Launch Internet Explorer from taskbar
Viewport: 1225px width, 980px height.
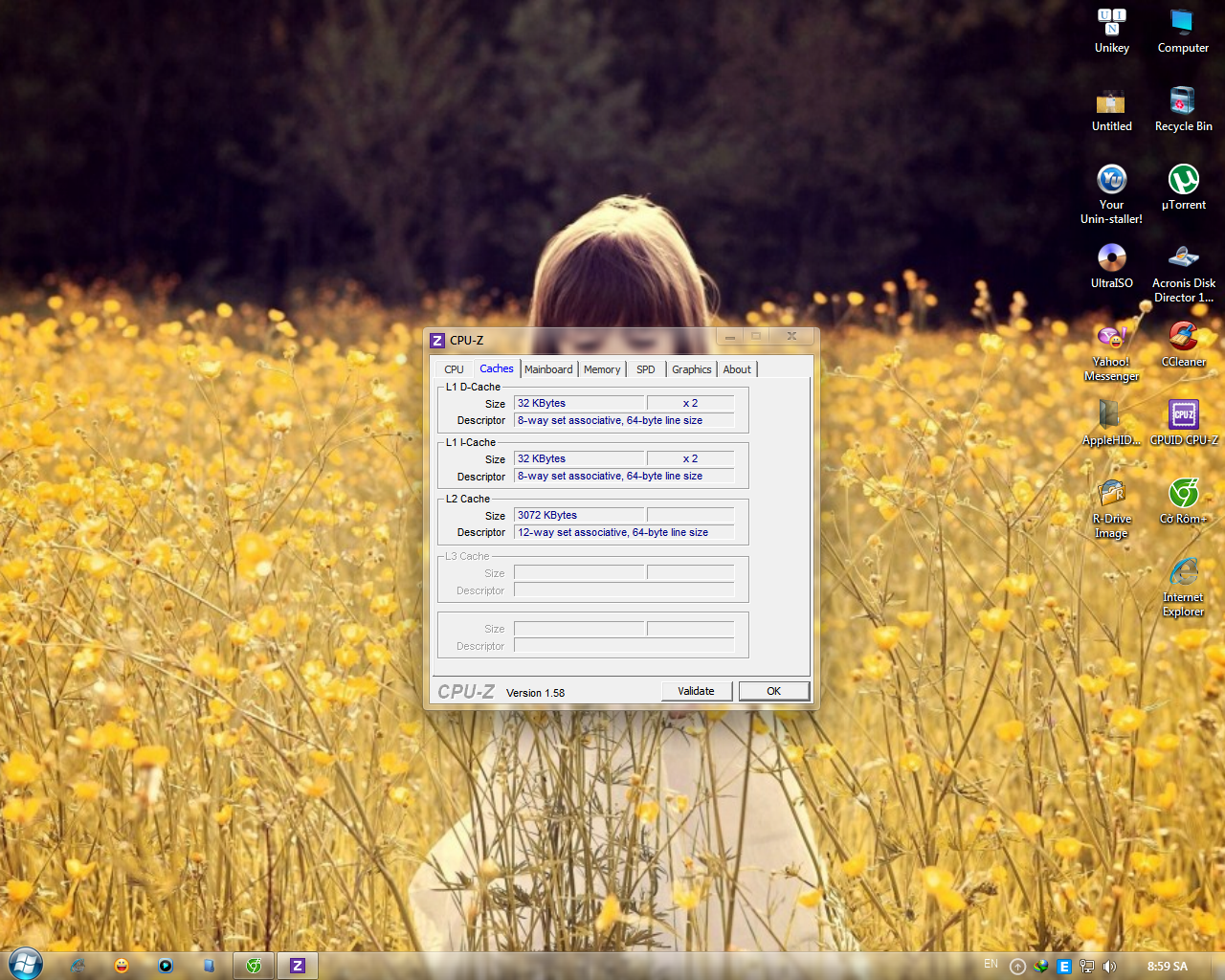point(78,966)
